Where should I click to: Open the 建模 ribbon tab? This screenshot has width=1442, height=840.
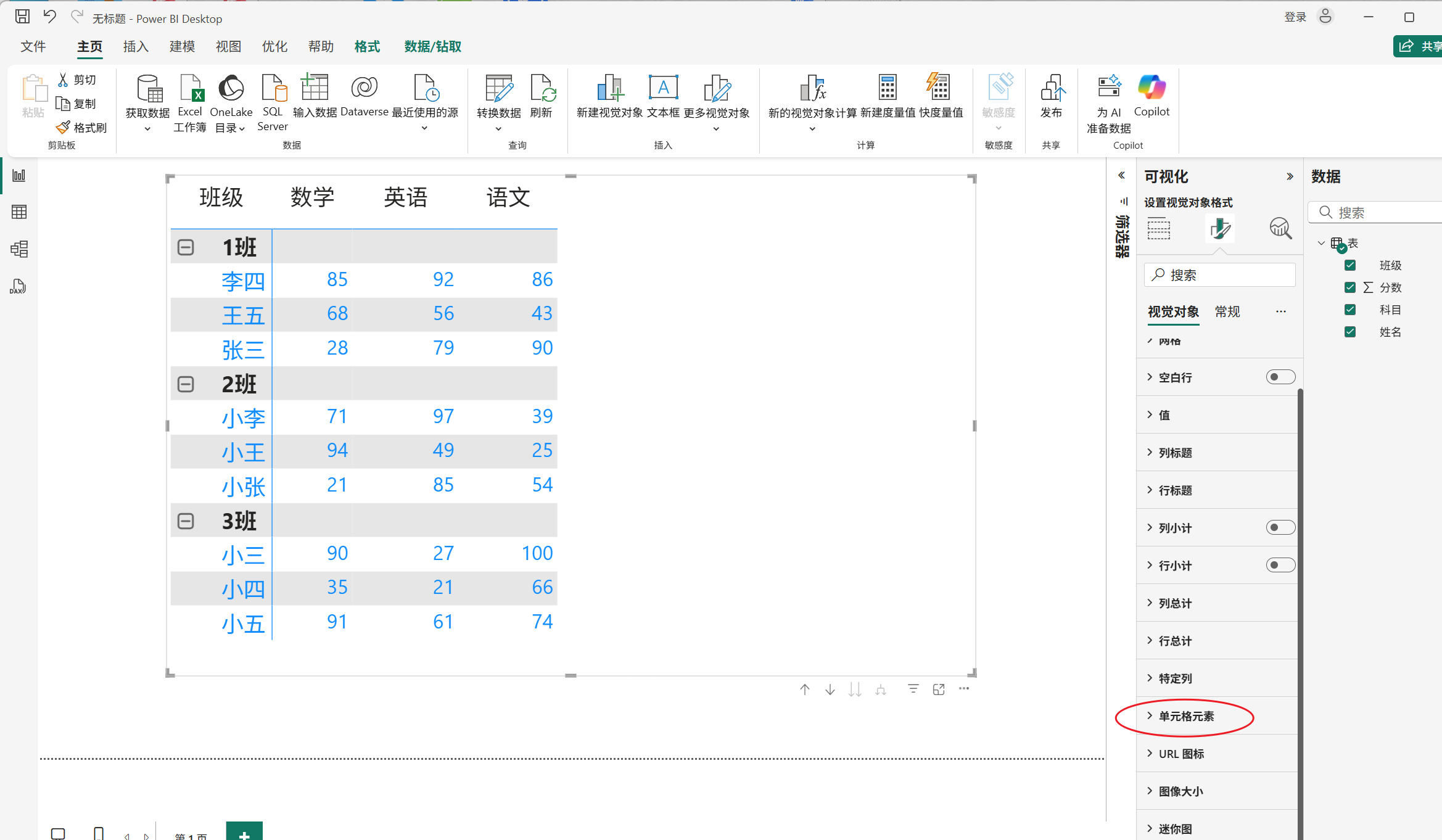(182, 47)
